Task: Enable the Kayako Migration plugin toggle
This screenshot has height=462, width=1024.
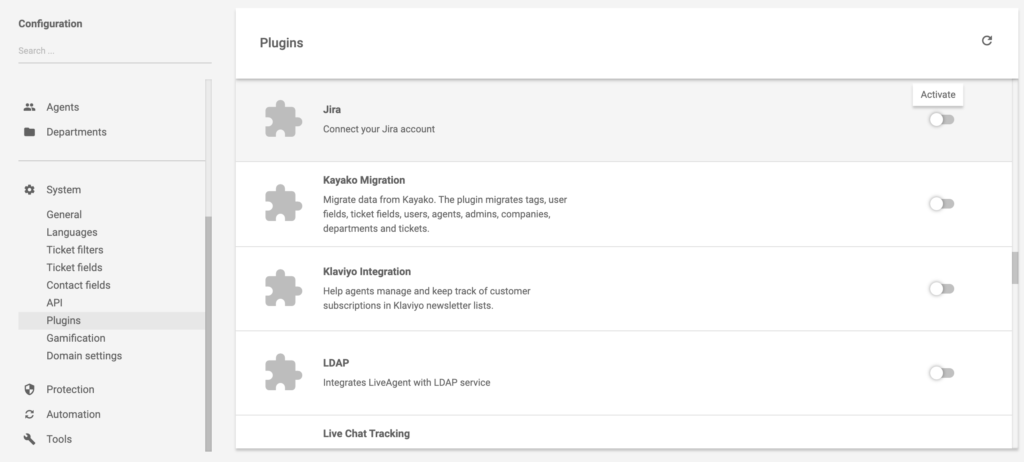Action: click(942, 204)
